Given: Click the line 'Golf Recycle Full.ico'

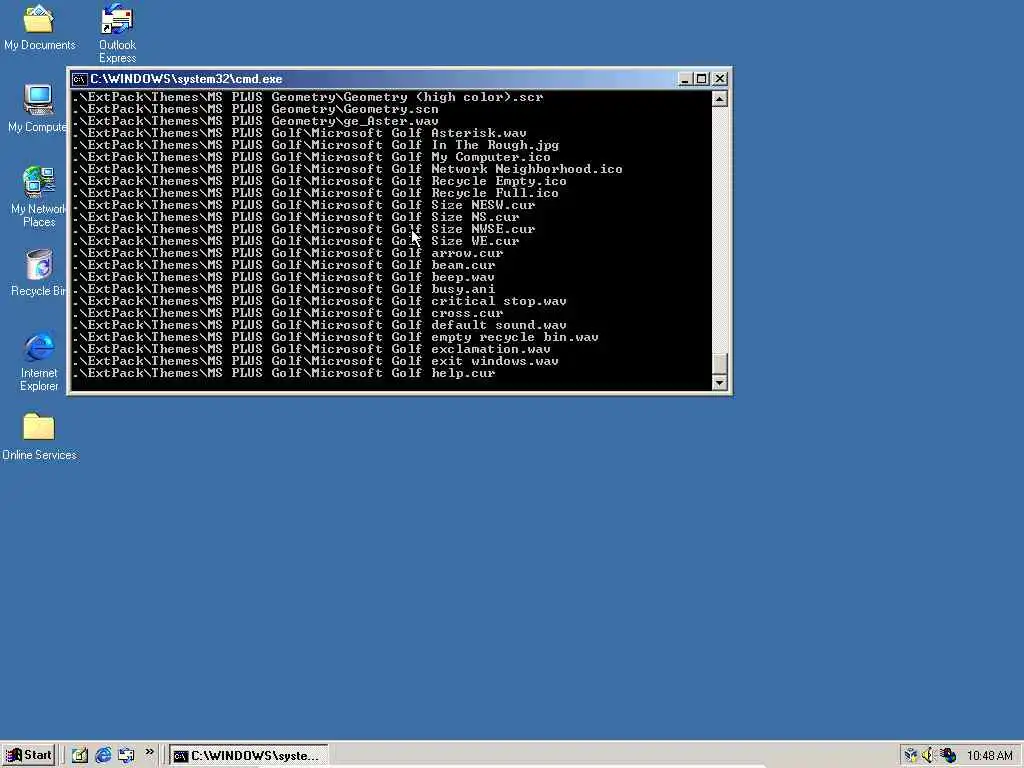Looking at the screenshot, I should 315,193.
